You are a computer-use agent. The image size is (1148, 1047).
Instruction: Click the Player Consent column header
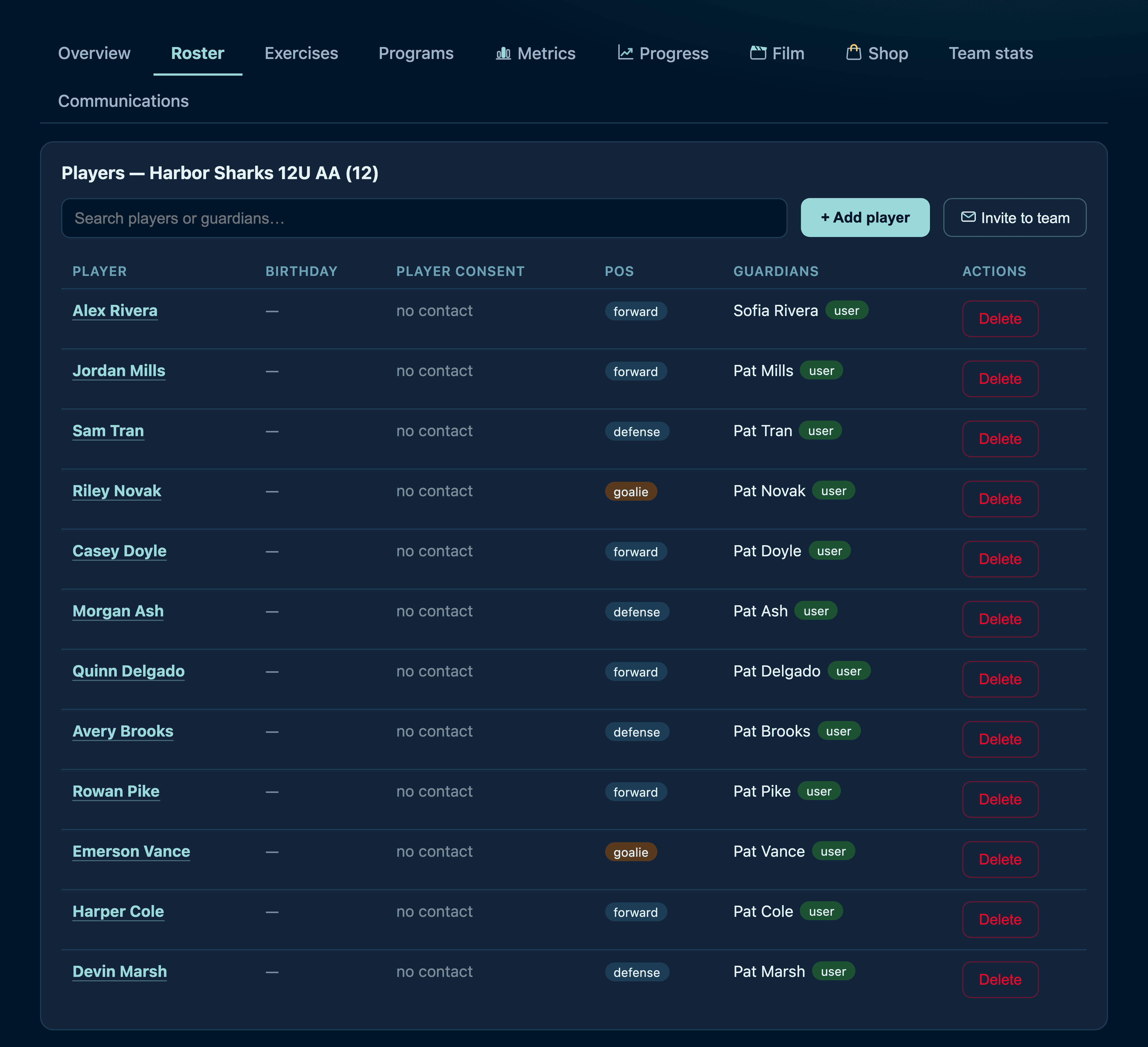pos(460,272)
